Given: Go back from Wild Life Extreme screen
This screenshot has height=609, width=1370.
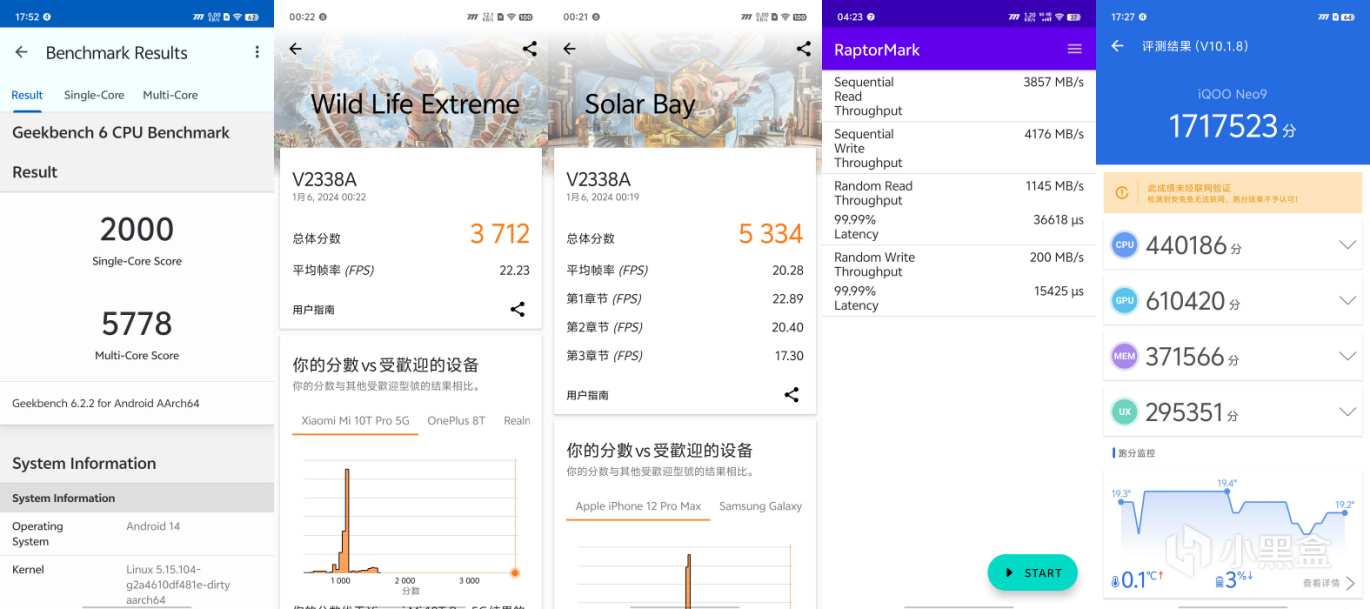Looking at the screenshot, I should coord(295,49).
